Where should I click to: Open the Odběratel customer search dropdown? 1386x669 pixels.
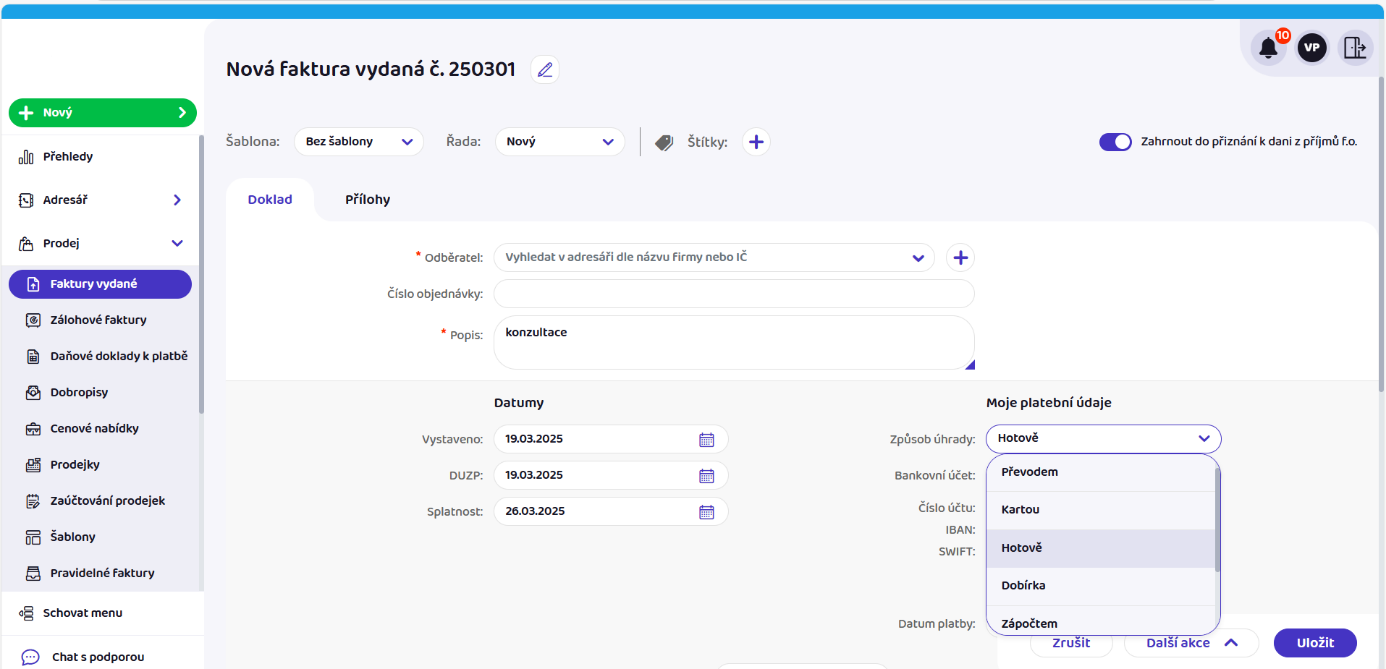click(714, 258)
